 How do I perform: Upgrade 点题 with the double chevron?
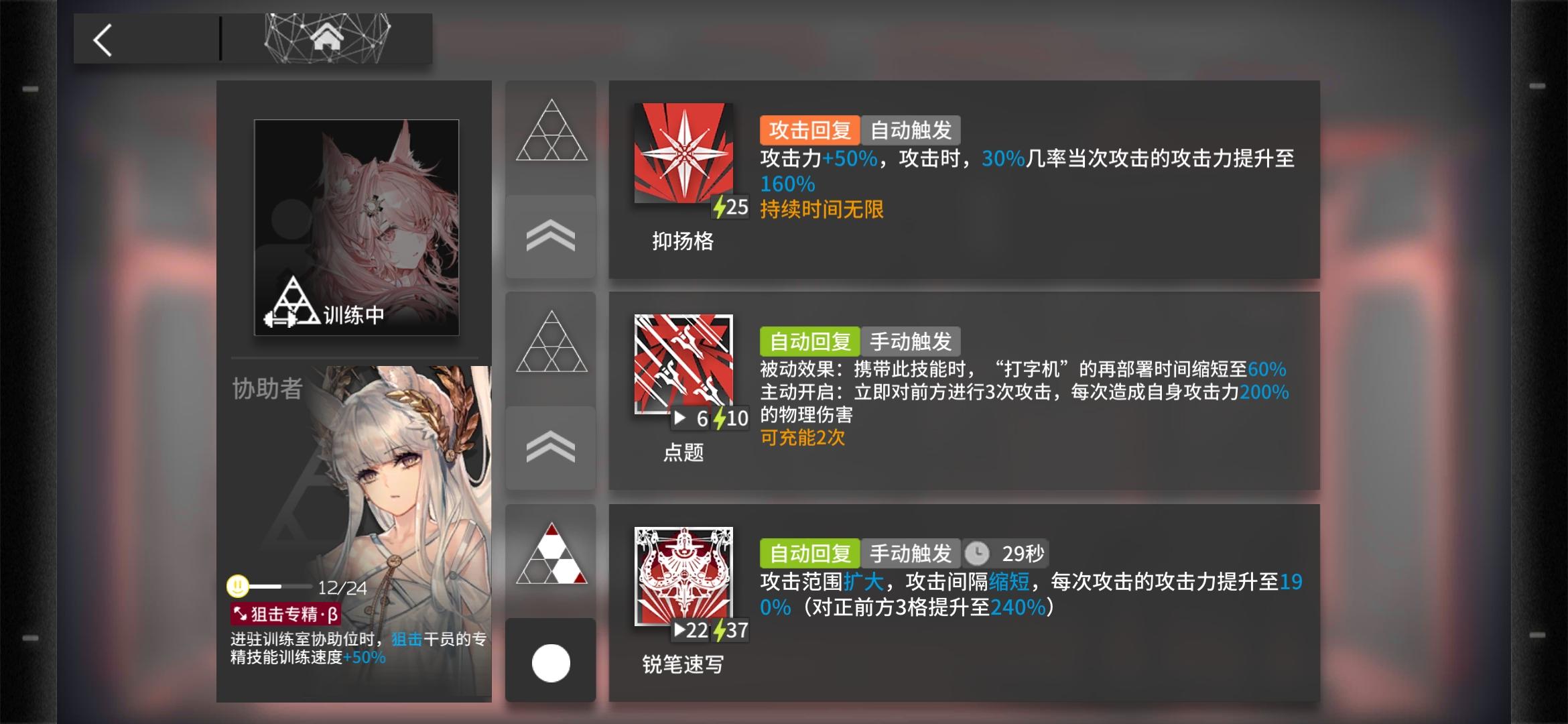pos(551,447)
